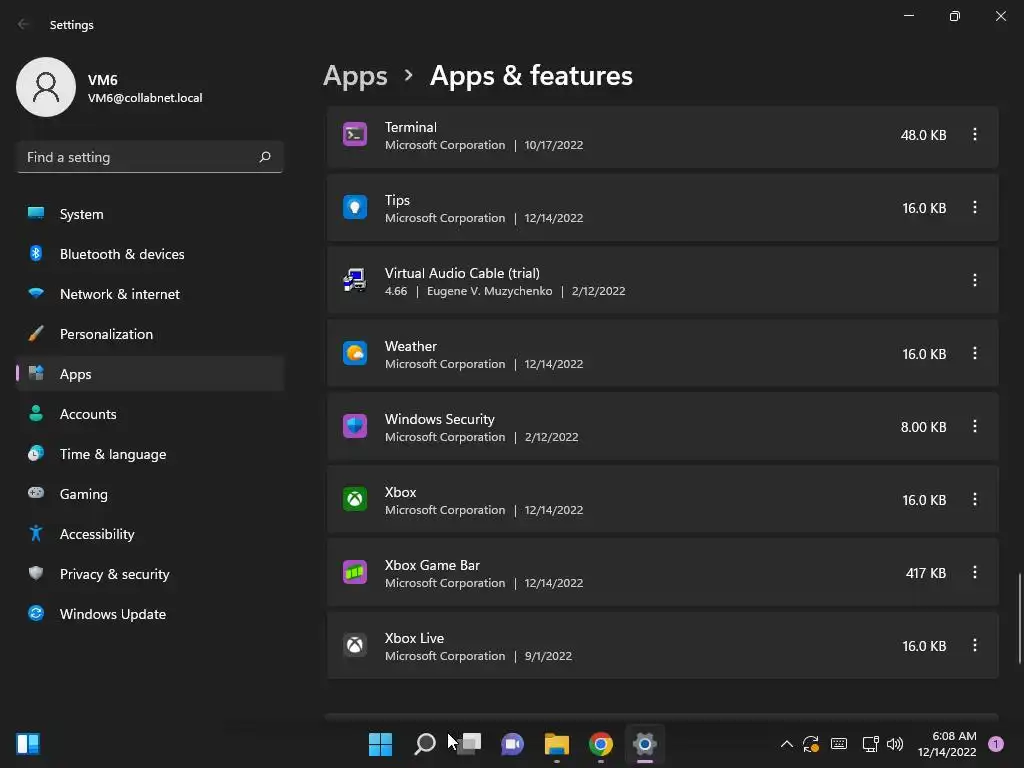Click the Xbox Game Bar icon
Viewport: 1024px width, 768px height.
click(355, 573)
